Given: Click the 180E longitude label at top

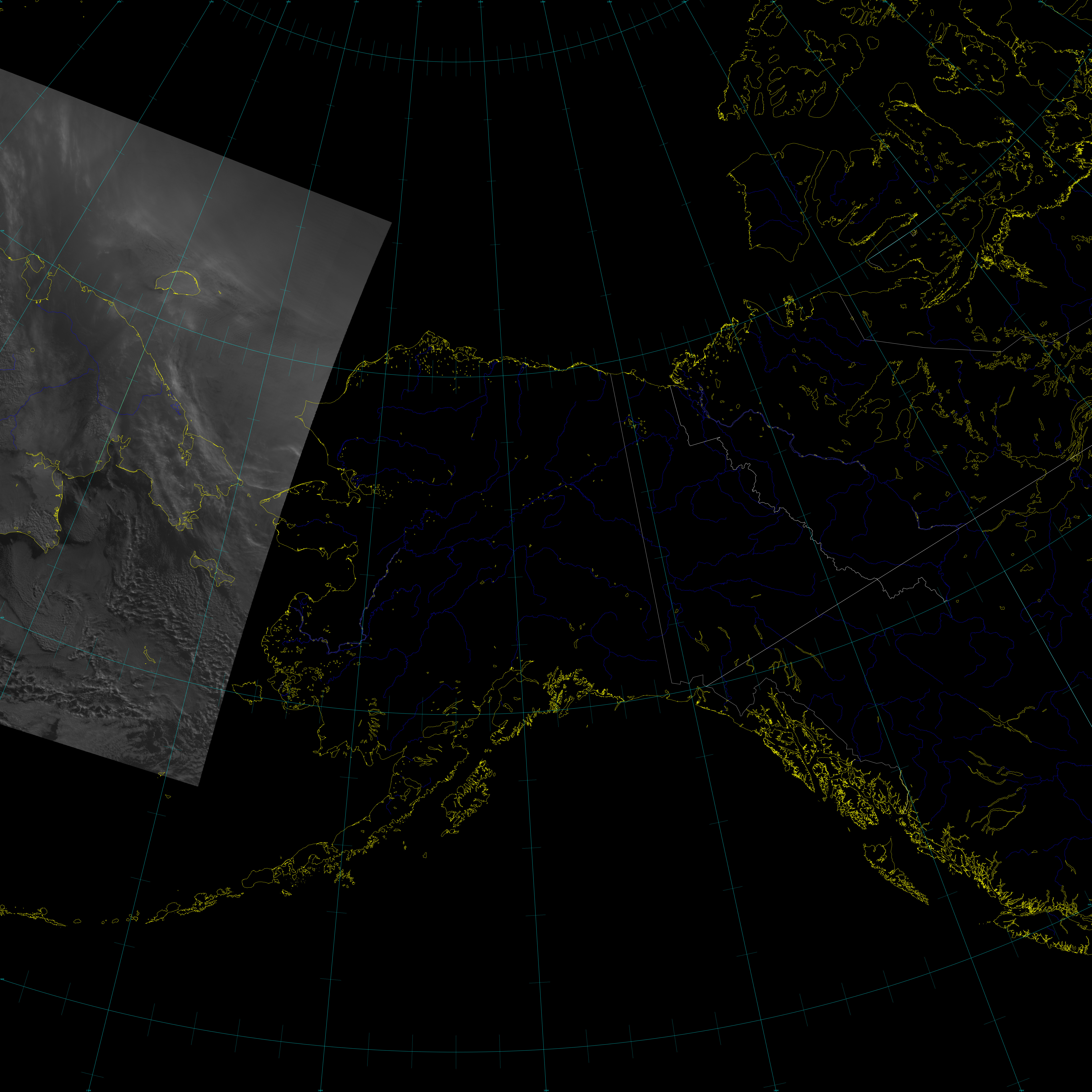Looking at the screenshot, I should click(288, 2).
